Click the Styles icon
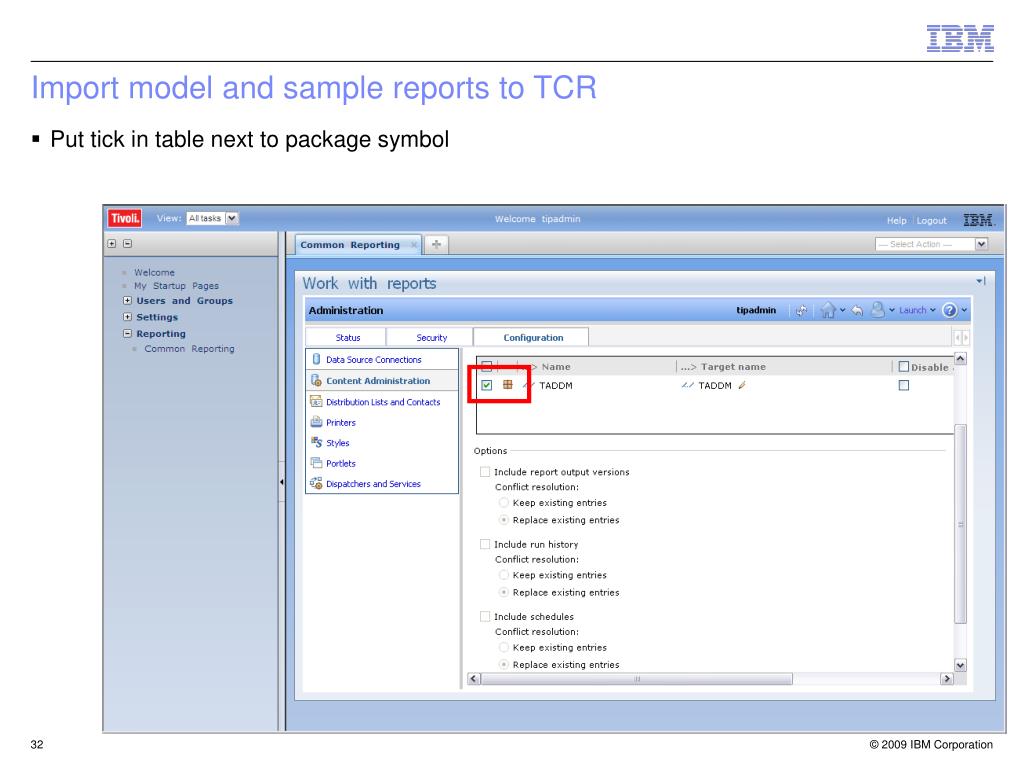Viewport: 1024px width, 768px height. coord(316,442)
